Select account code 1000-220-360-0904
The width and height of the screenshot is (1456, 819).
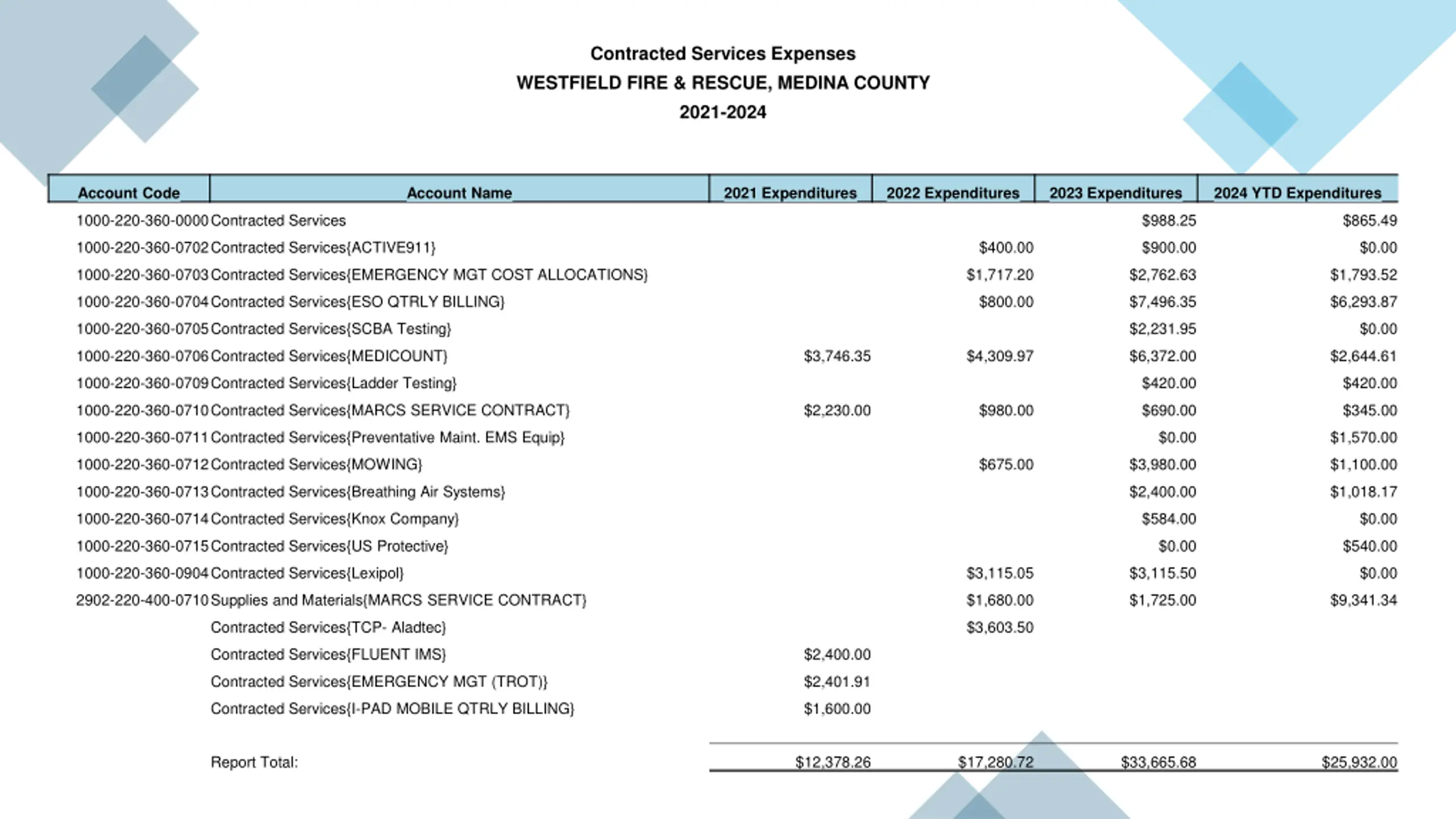point(143,573)
